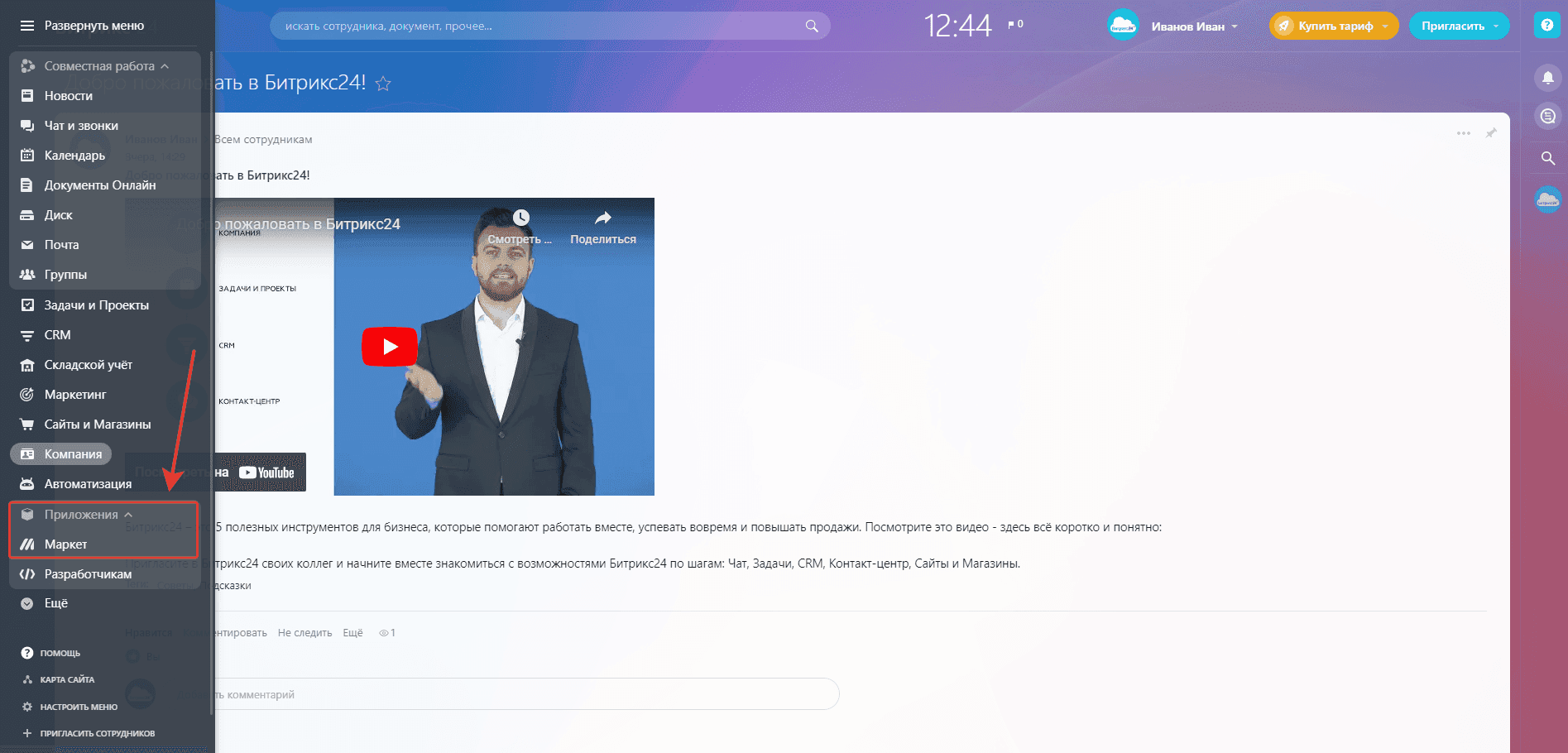1568x753 pixels.
Task: Open chat messenger icon in right panel
Action: click(1547, 117)
